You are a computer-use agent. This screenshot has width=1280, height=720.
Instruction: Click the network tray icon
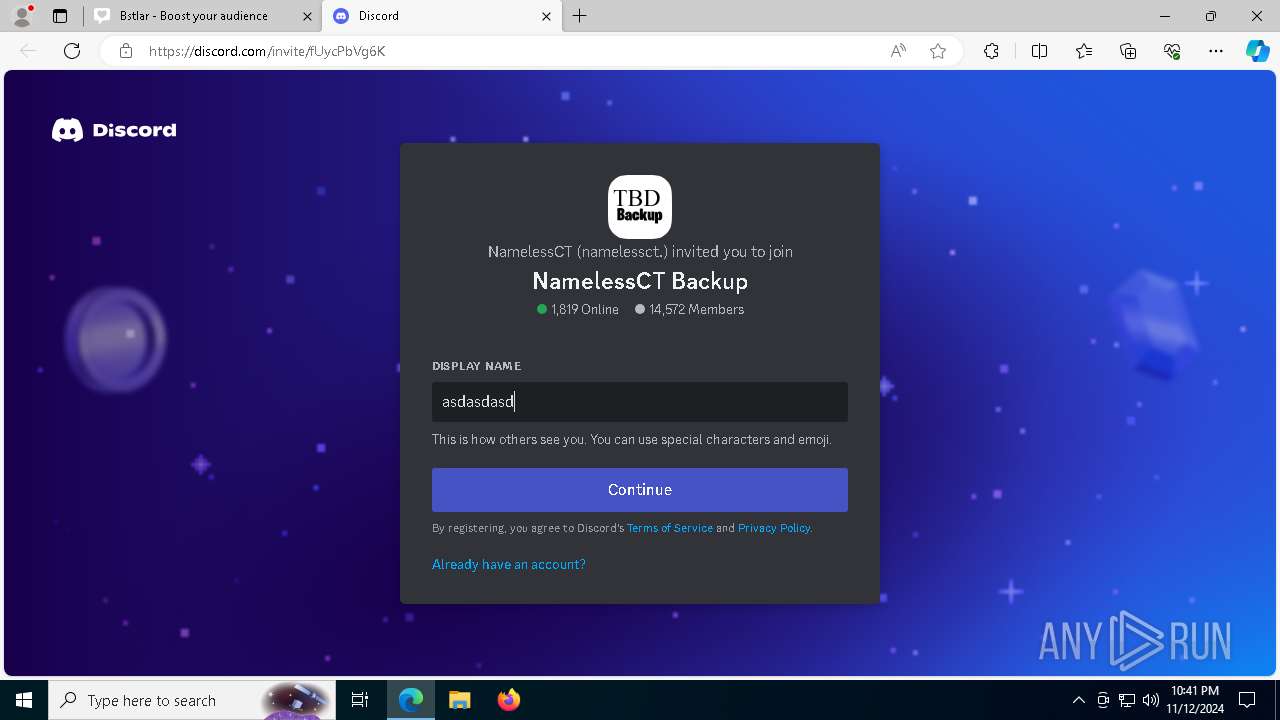[1127, 700]
